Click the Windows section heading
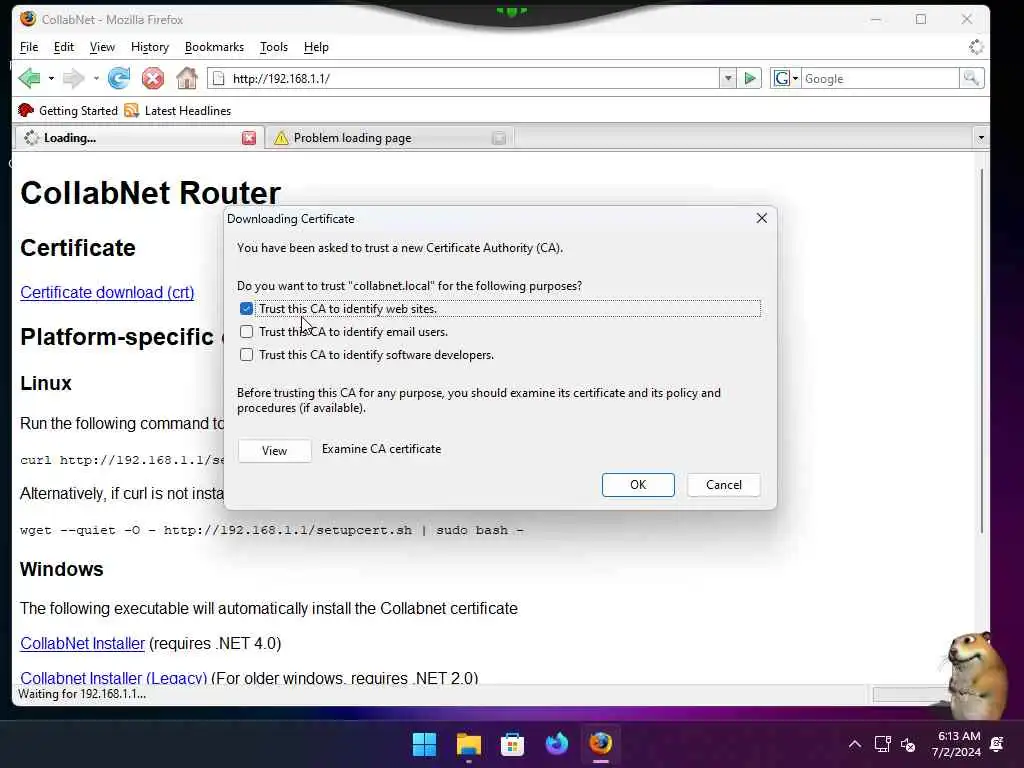The height and width of the screenshot is (768, 1024). pyautogui.click(x=62, y=569)
